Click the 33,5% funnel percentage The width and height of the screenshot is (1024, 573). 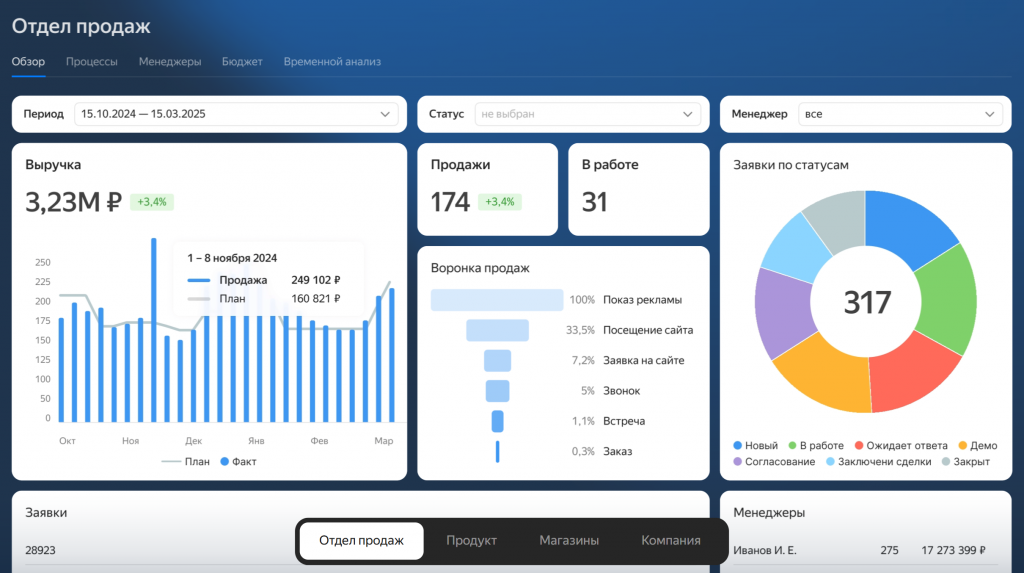coord(580,330)
